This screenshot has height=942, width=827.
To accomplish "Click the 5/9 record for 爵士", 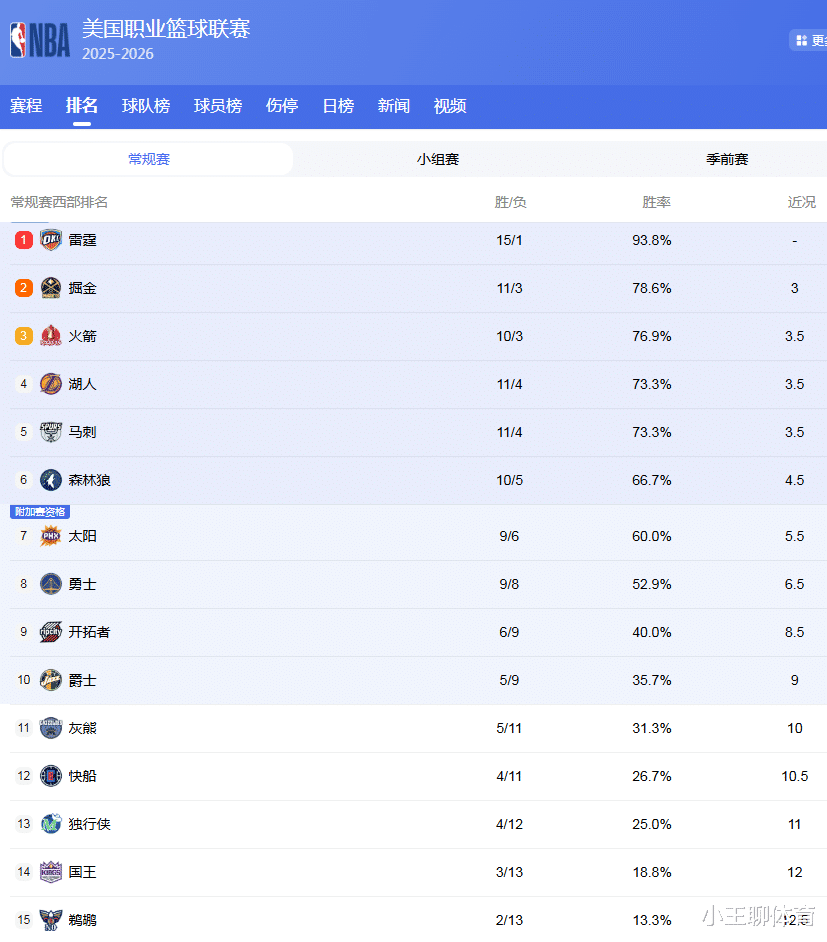I will [x=509, y=681].
